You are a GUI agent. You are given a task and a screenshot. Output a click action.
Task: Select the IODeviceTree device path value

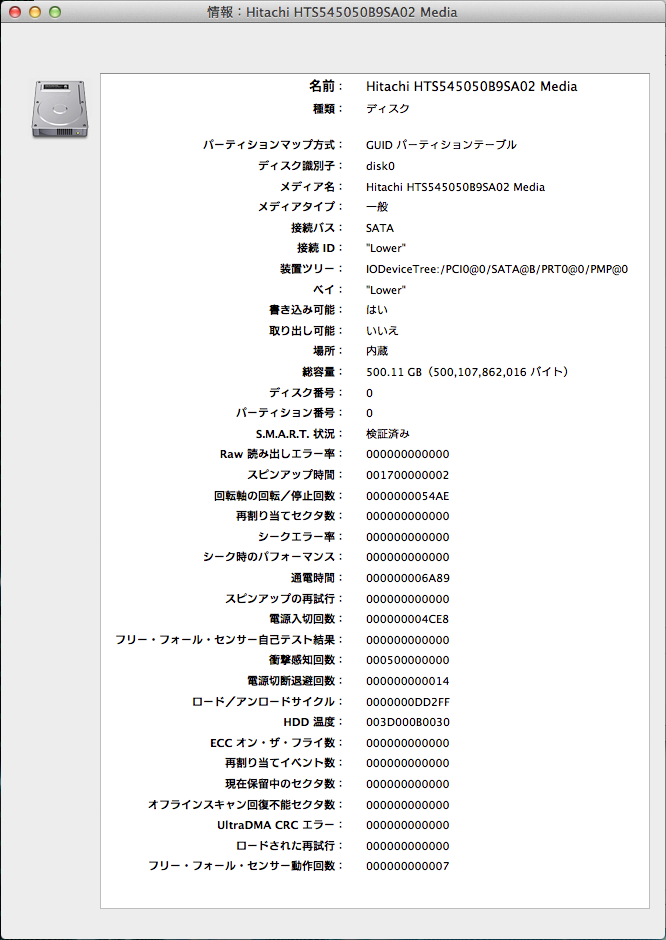point(497,269)
